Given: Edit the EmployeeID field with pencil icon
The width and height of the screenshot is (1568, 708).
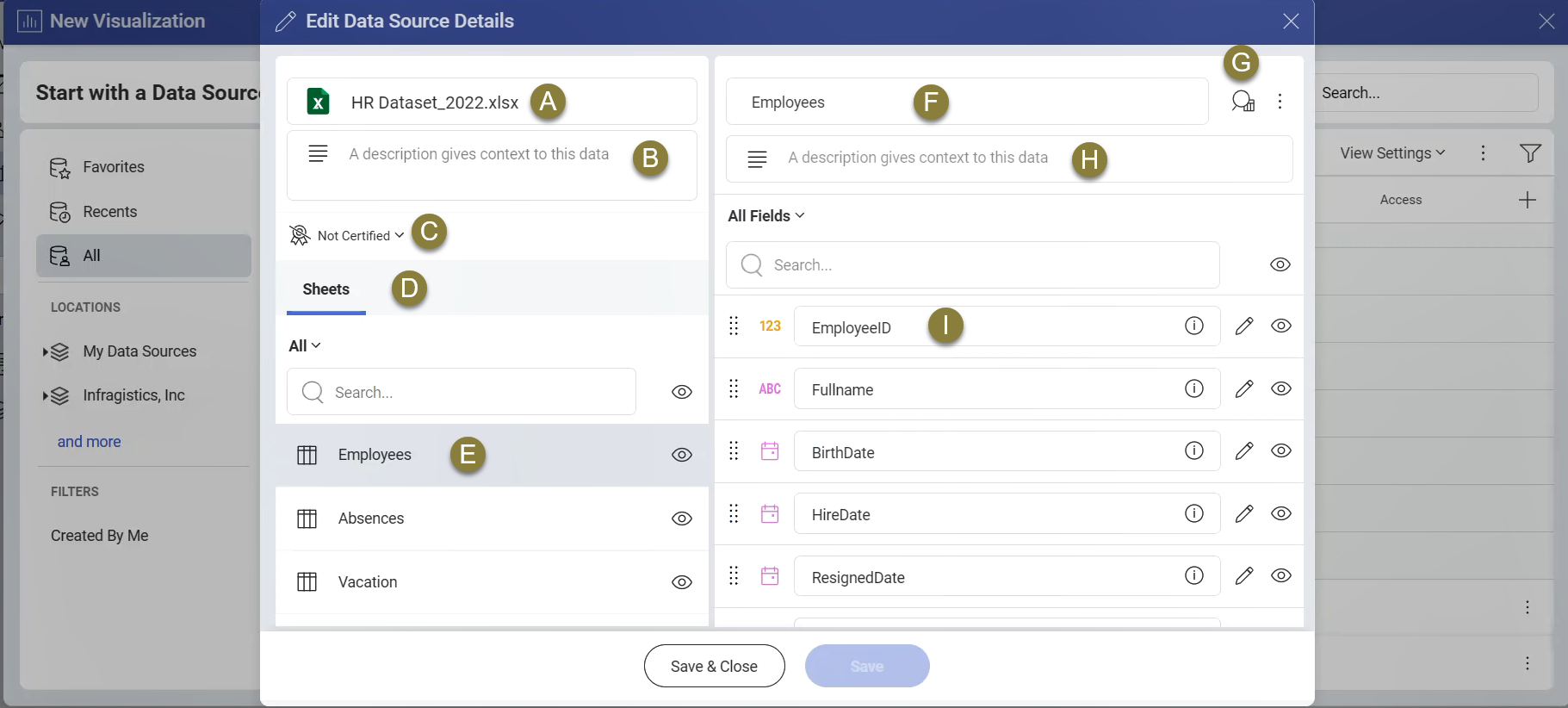Looking at the screenshot, I should coord(1244,326).
